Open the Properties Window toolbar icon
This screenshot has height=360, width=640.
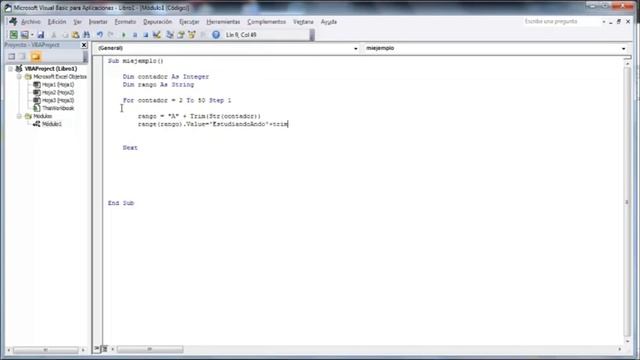(181, 35)
